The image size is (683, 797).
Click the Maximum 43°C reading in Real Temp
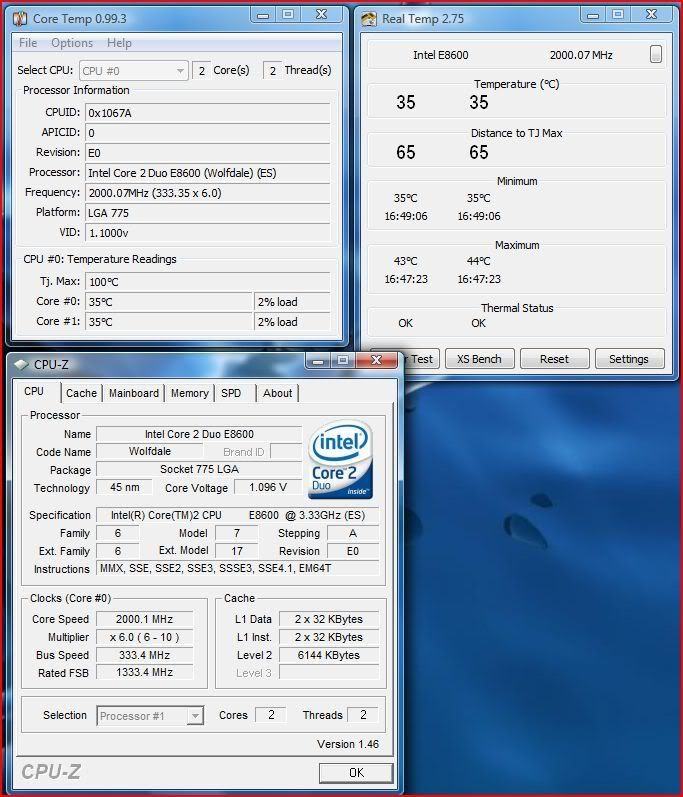coord(406,261)
